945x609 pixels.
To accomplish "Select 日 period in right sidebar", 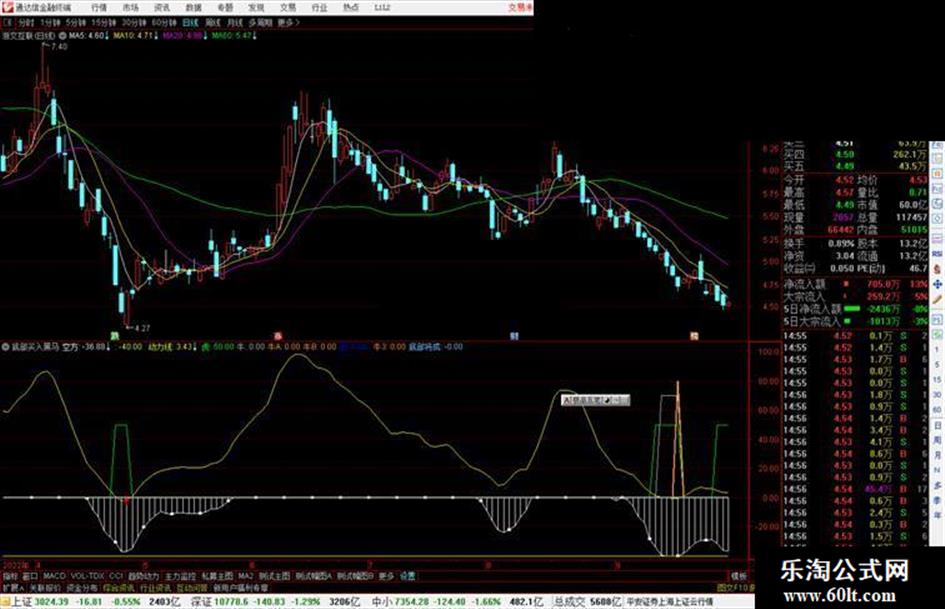I will click(937, 425).
